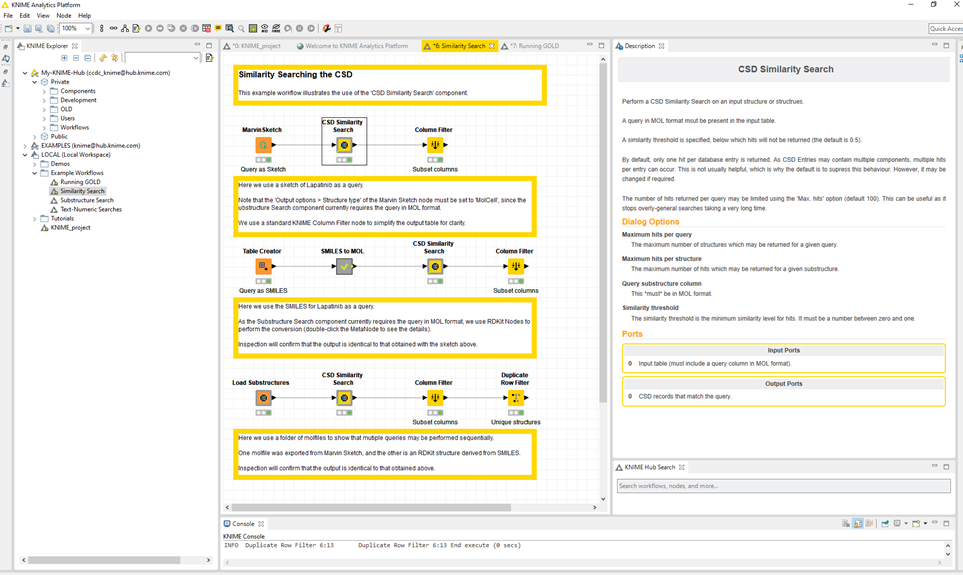Click the SMILES to MOL node
963x575 pixels.
point(344,266)
